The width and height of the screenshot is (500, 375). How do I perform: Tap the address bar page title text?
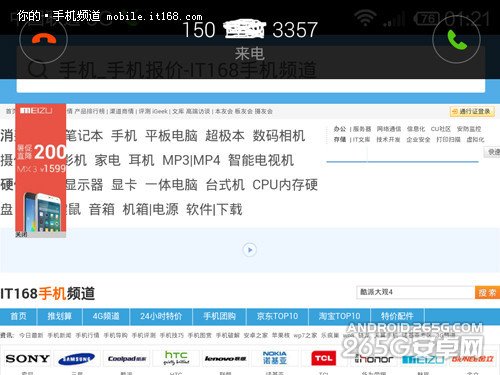pos(187,70)
